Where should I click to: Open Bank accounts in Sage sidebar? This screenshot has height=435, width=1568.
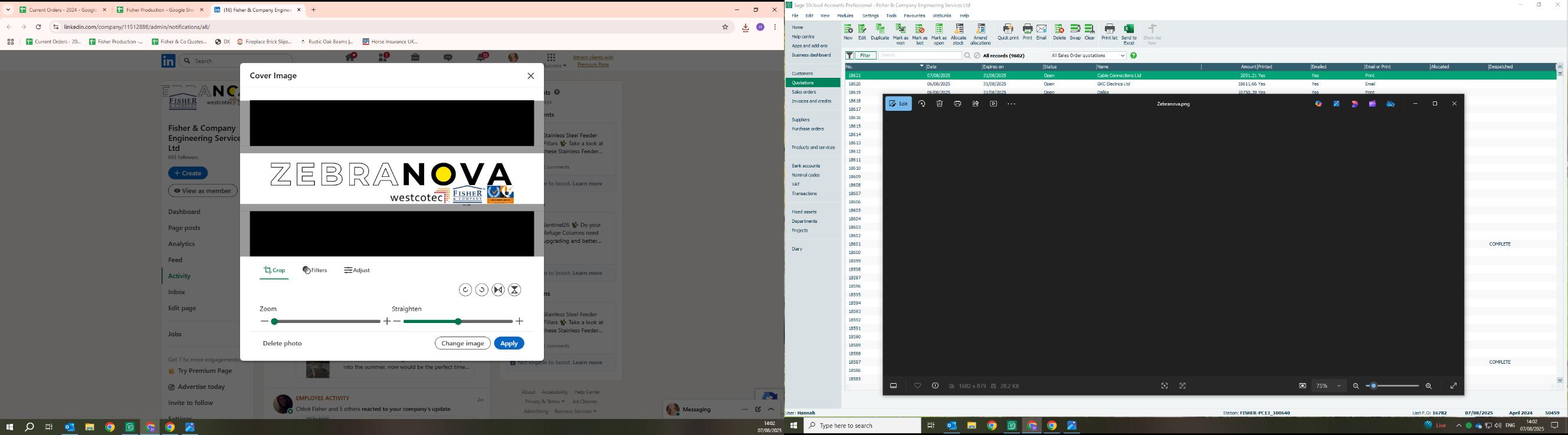(806, 166)
